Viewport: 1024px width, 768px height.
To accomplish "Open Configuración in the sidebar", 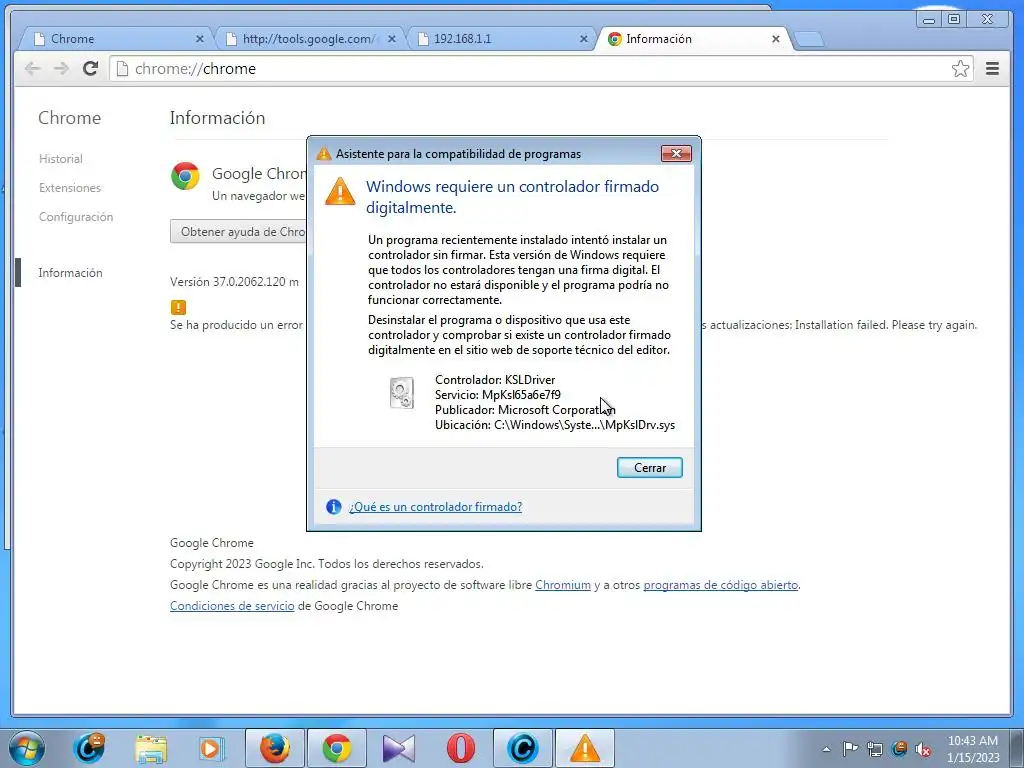I will [x=76, y=217].
